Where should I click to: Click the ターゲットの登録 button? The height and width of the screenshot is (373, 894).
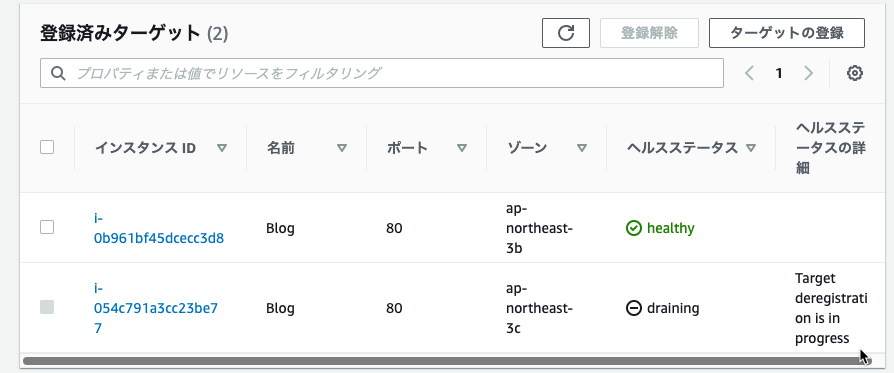(787, 33)
